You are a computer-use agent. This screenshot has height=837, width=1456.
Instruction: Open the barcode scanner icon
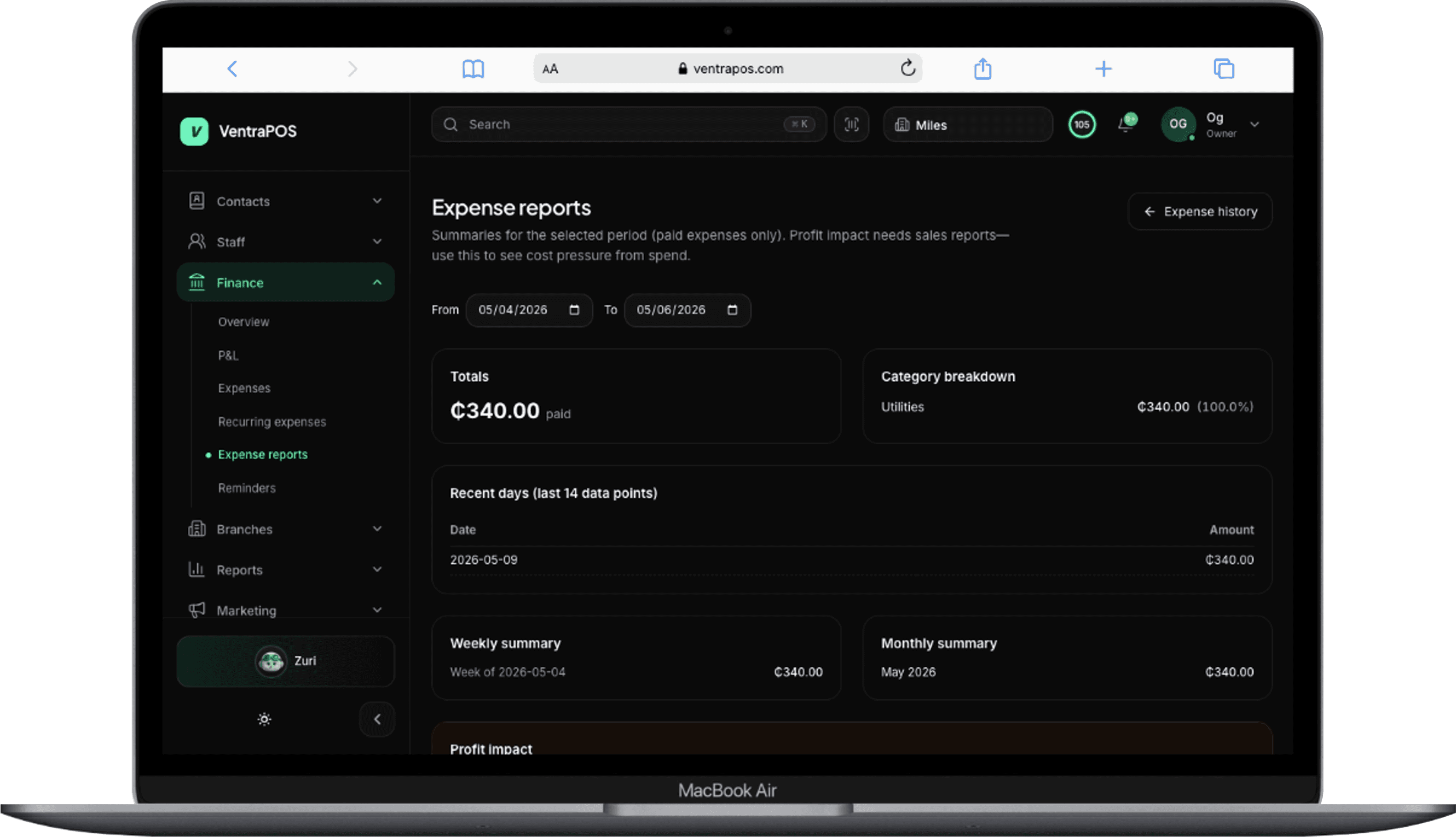pos(851,124)
